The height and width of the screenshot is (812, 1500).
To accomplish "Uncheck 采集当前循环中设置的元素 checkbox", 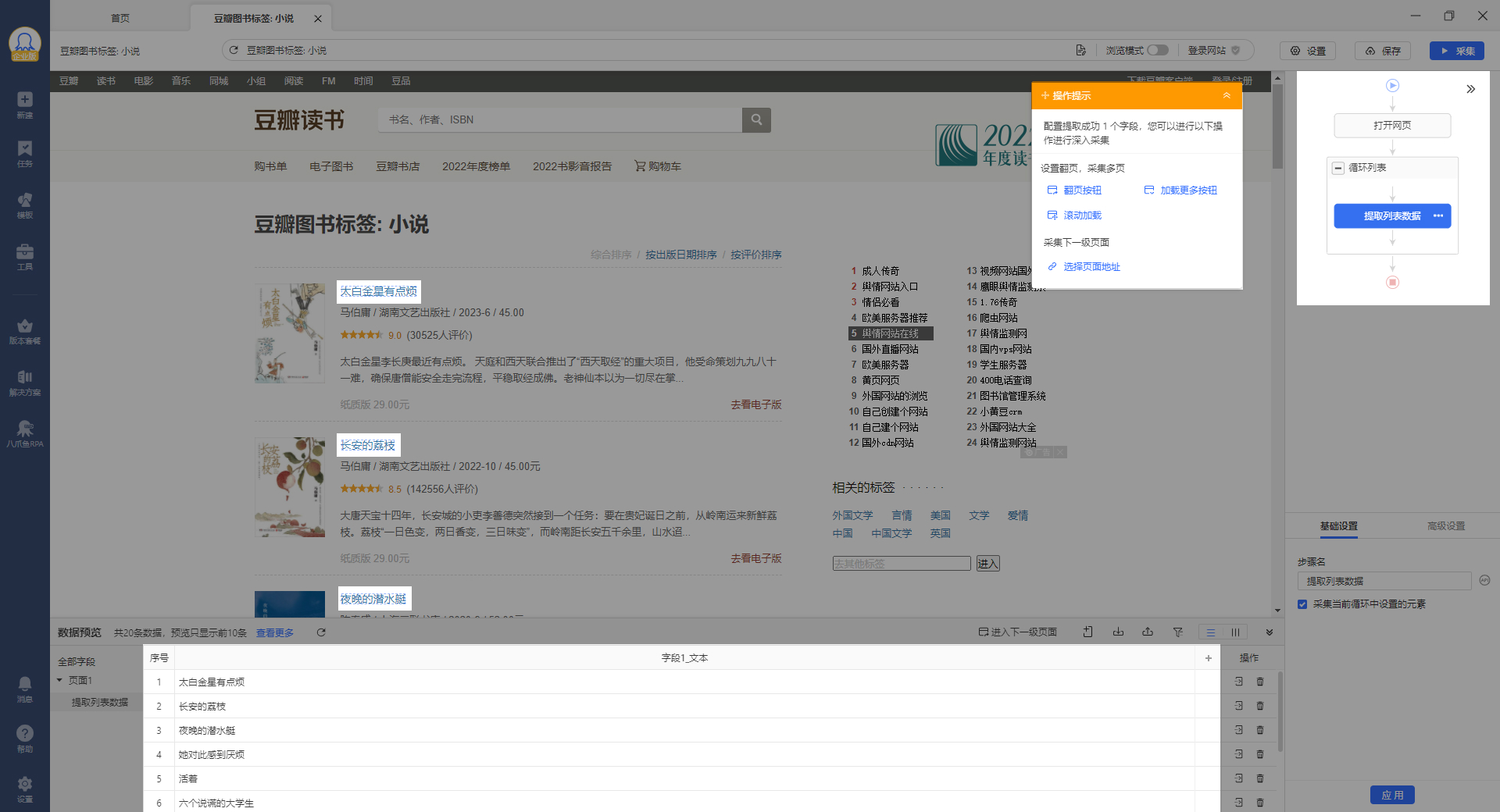I will [1302, 604].
